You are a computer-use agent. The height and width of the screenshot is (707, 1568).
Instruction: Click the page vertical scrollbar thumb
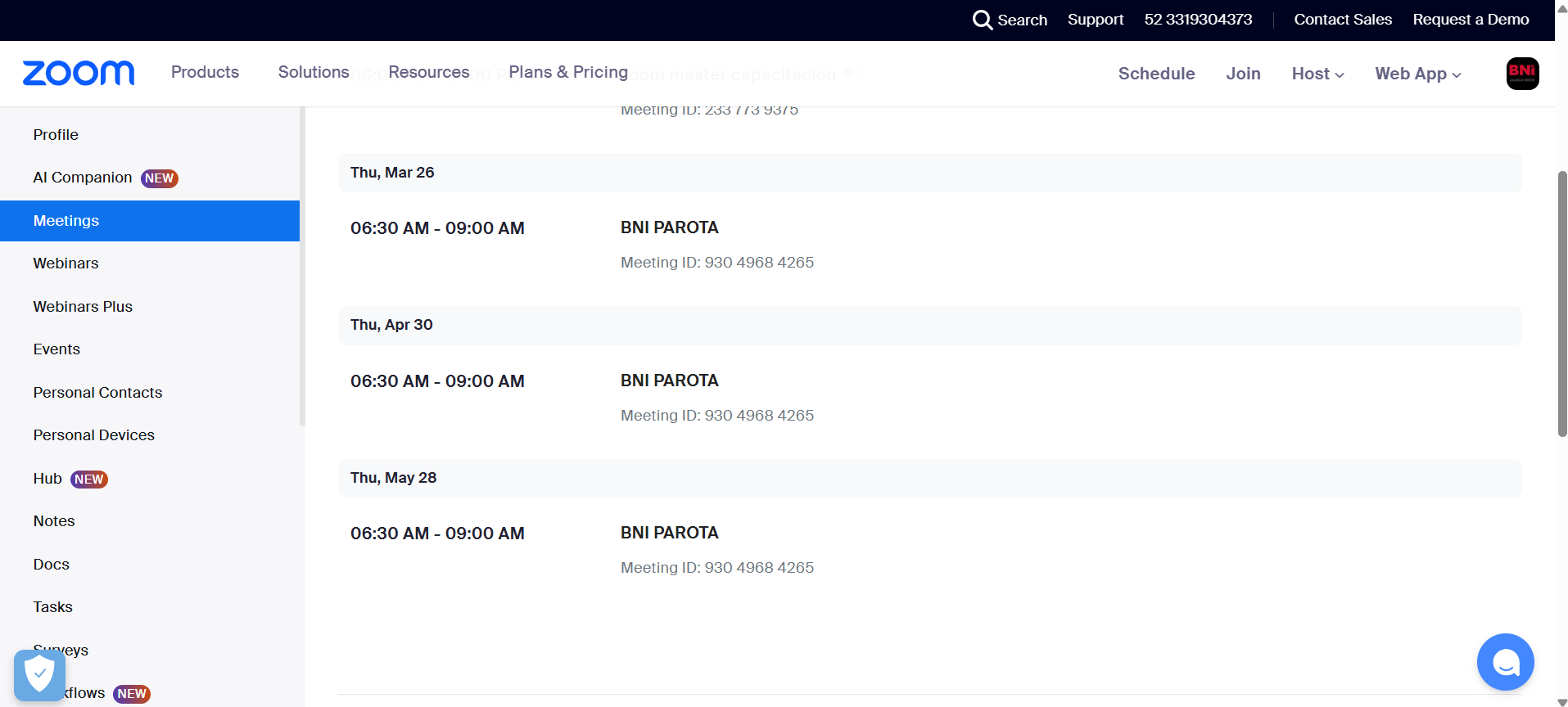tap(1561, 303)
